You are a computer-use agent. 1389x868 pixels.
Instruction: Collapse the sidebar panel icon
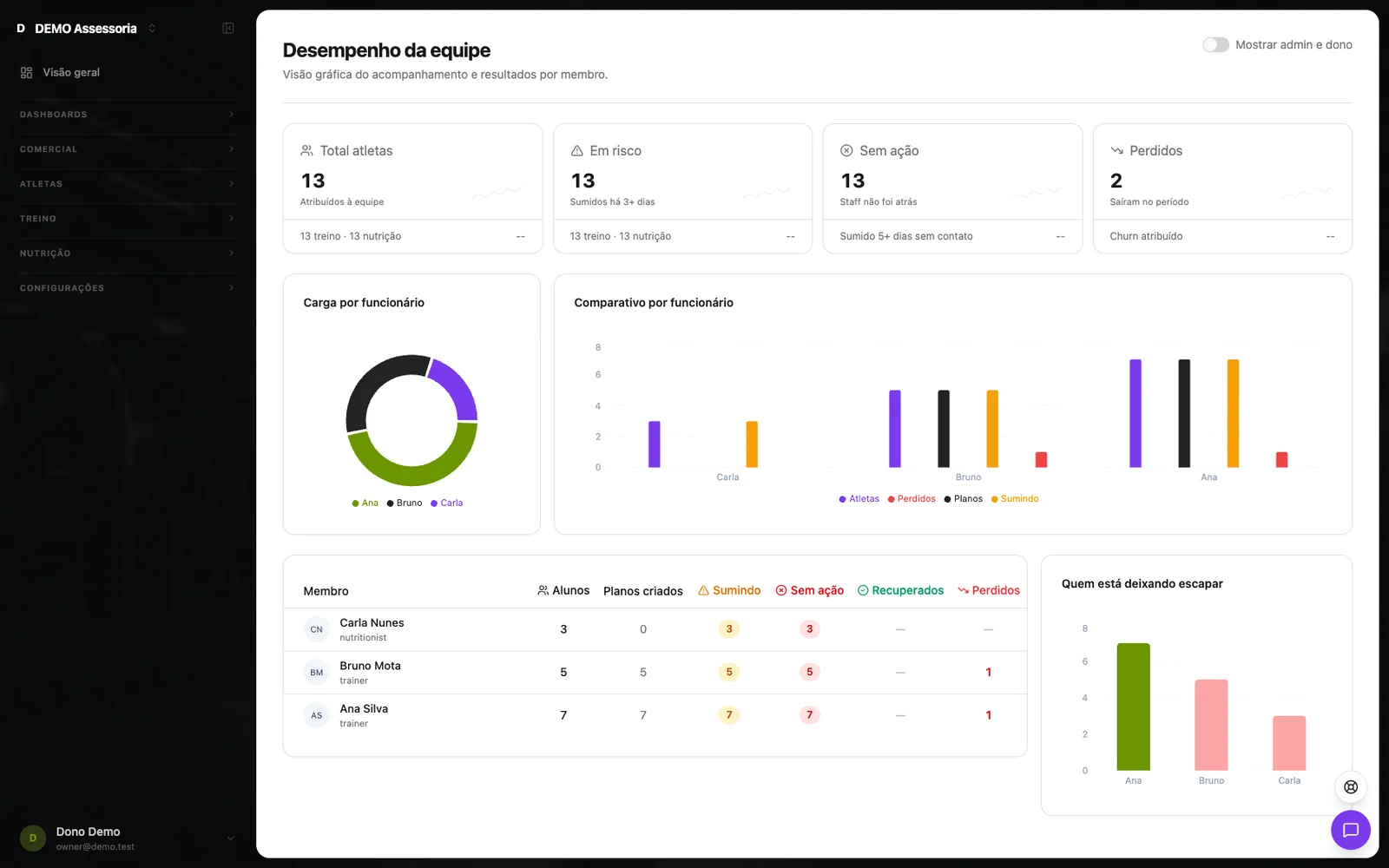tap(228, 29)
